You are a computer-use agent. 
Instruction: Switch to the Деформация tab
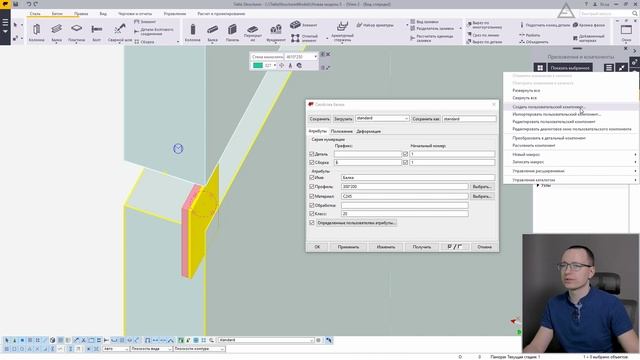click(x=369, y=131)
